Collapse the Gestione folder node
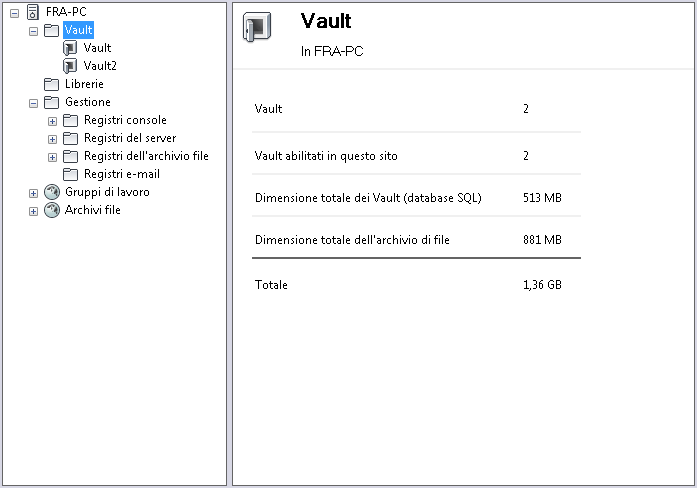 click(x=33, y=102)
